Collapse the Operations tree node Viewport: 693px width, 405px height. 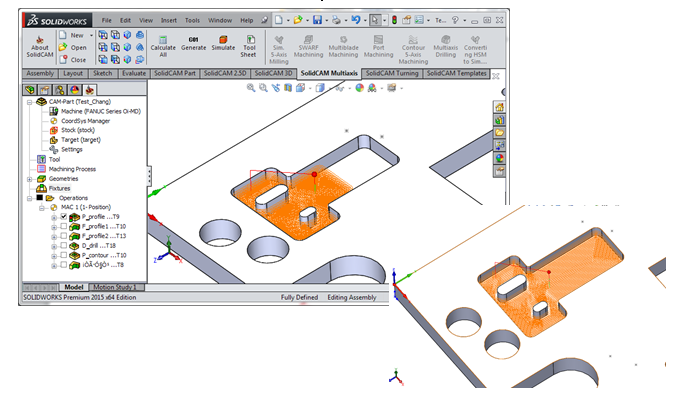pyautogui.click(x=30, y=199)
